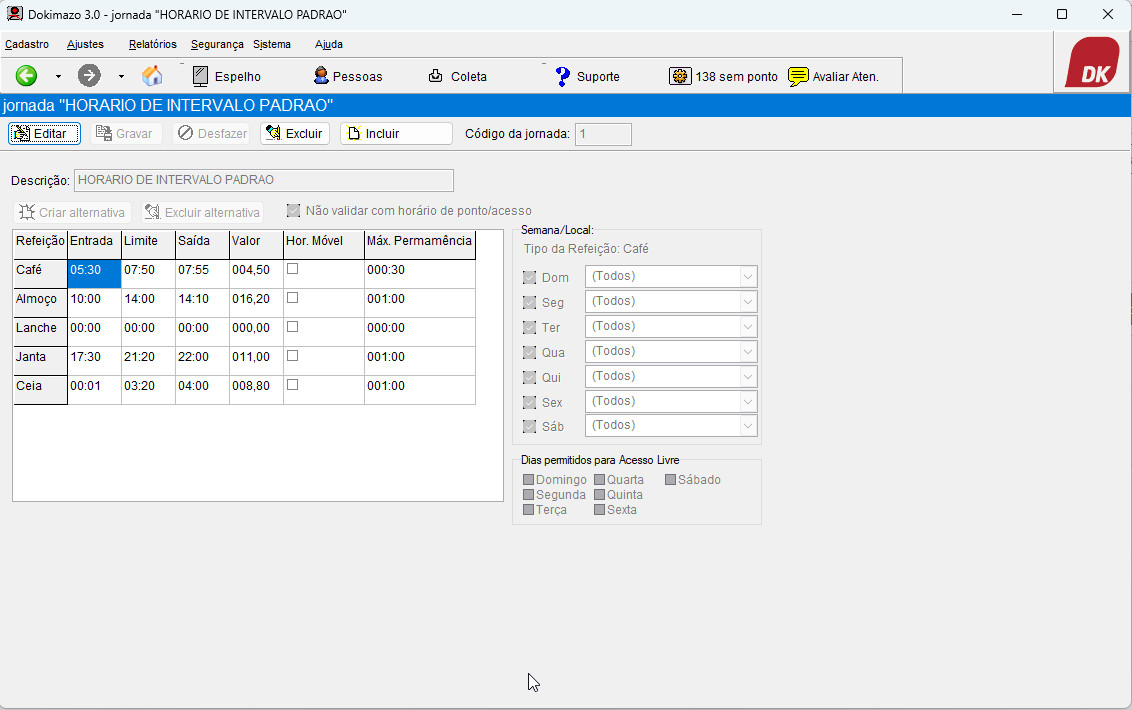The height and width of the screenshot is (710, 1132).
Task: Open Pessoas from the toolbar
Action: click(x=347, y=76)
